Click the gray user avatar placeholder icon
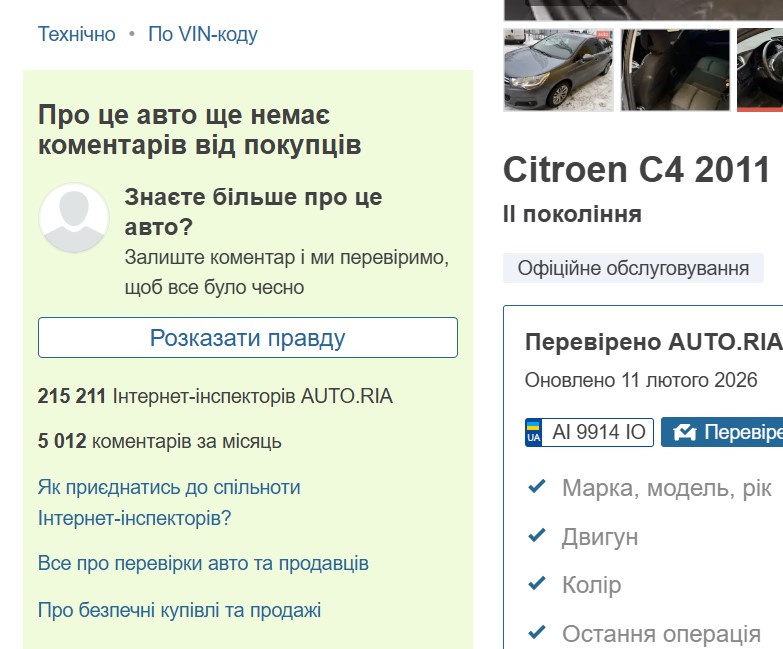The height and width of the screenshot is (649, 783). pos(73,218)
